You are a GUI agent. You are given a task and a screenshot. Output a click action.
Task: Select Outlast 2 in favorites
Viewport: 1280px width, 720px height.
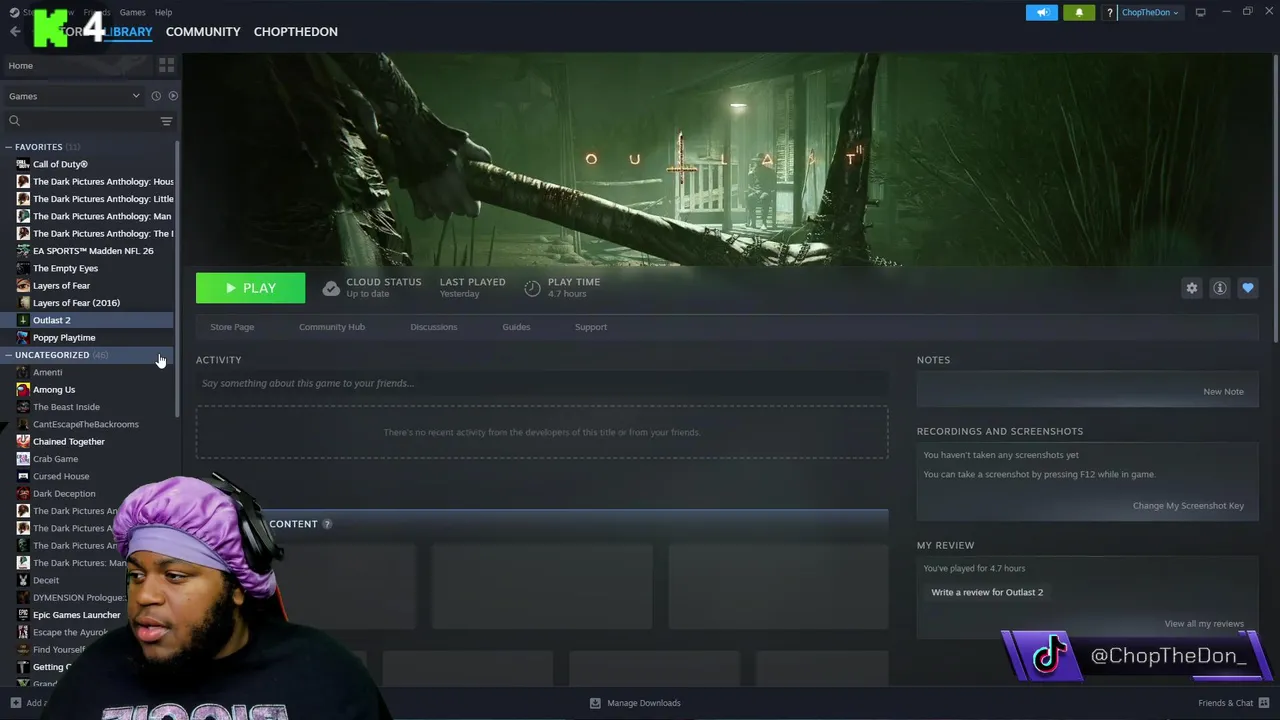click(51, 320)
